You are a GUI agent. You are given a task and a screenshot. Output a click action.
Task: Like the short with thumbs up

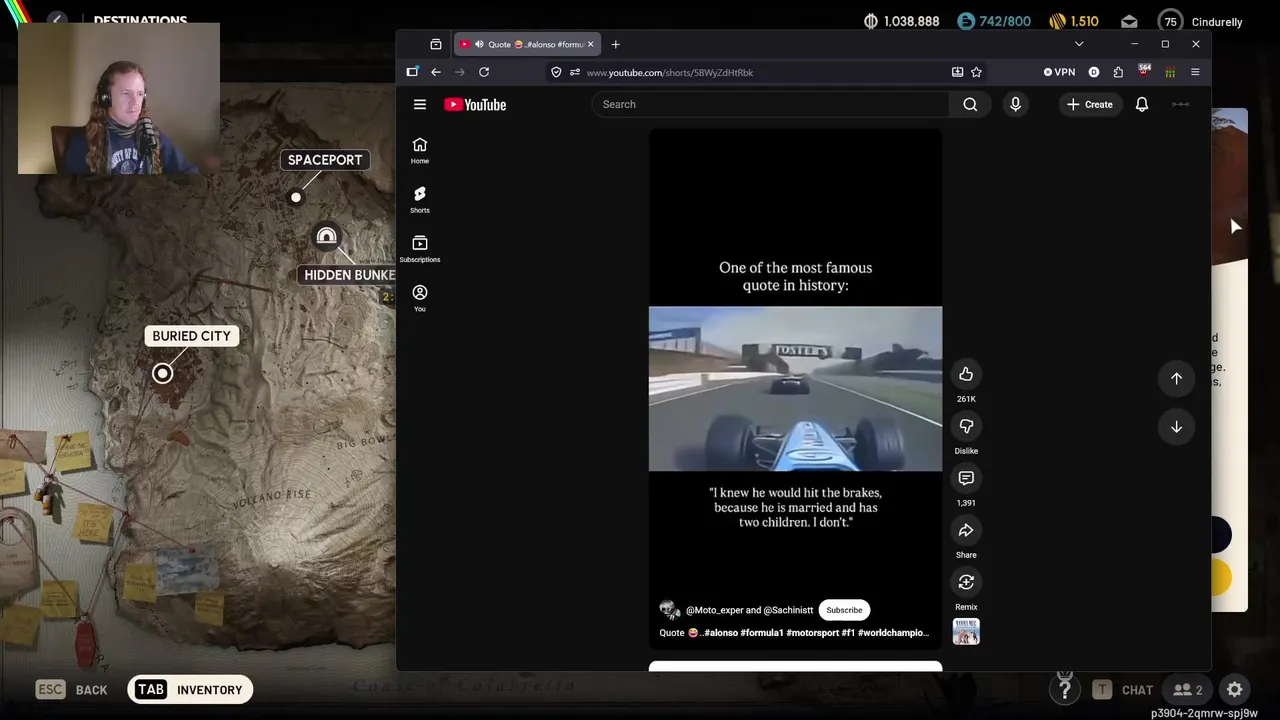click(x=966, y=374)
